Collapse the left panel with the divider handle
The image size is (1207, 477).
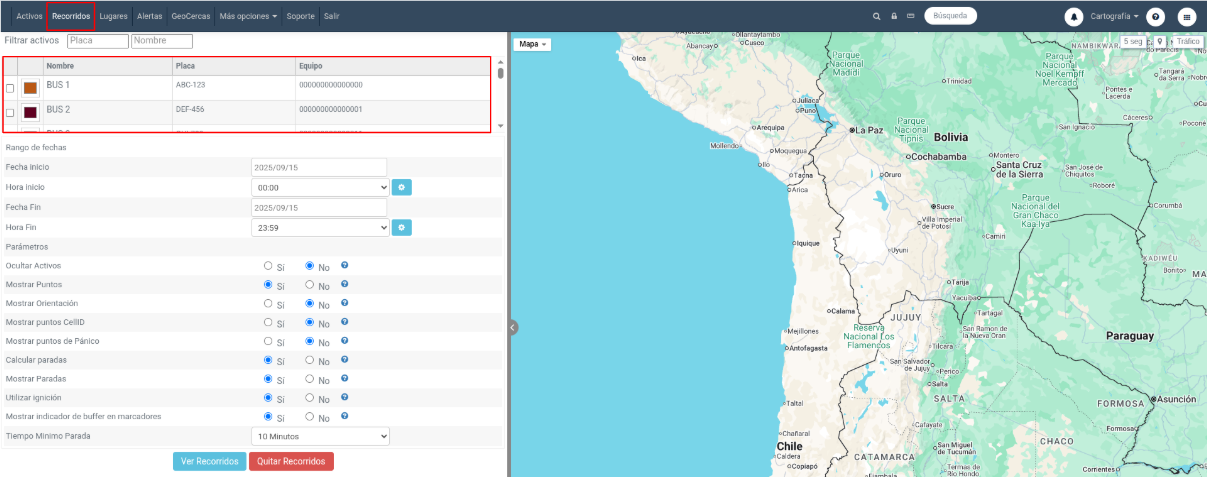pyautogui.click(x=513, y=327)
